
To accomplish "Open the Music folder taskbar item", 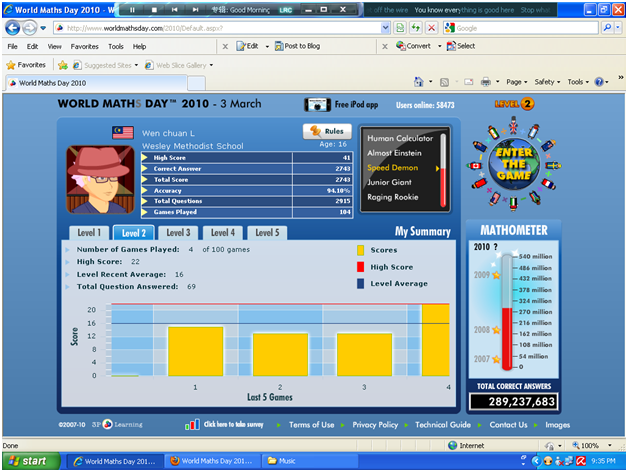I will pyautogui.click(x=309, y=461).
